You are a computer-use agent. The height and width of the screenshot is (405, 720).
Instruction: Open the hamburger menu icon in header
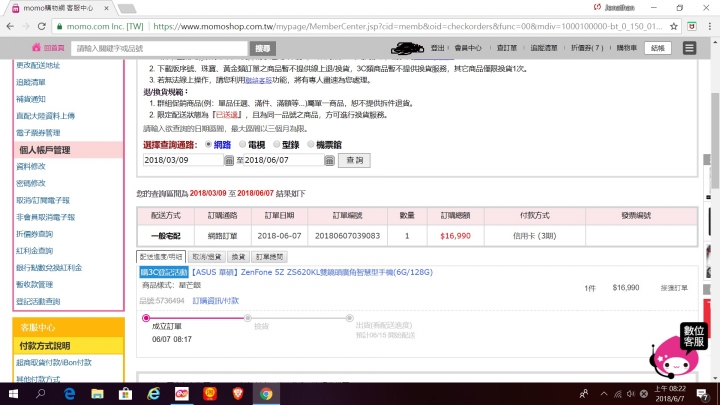689,48
